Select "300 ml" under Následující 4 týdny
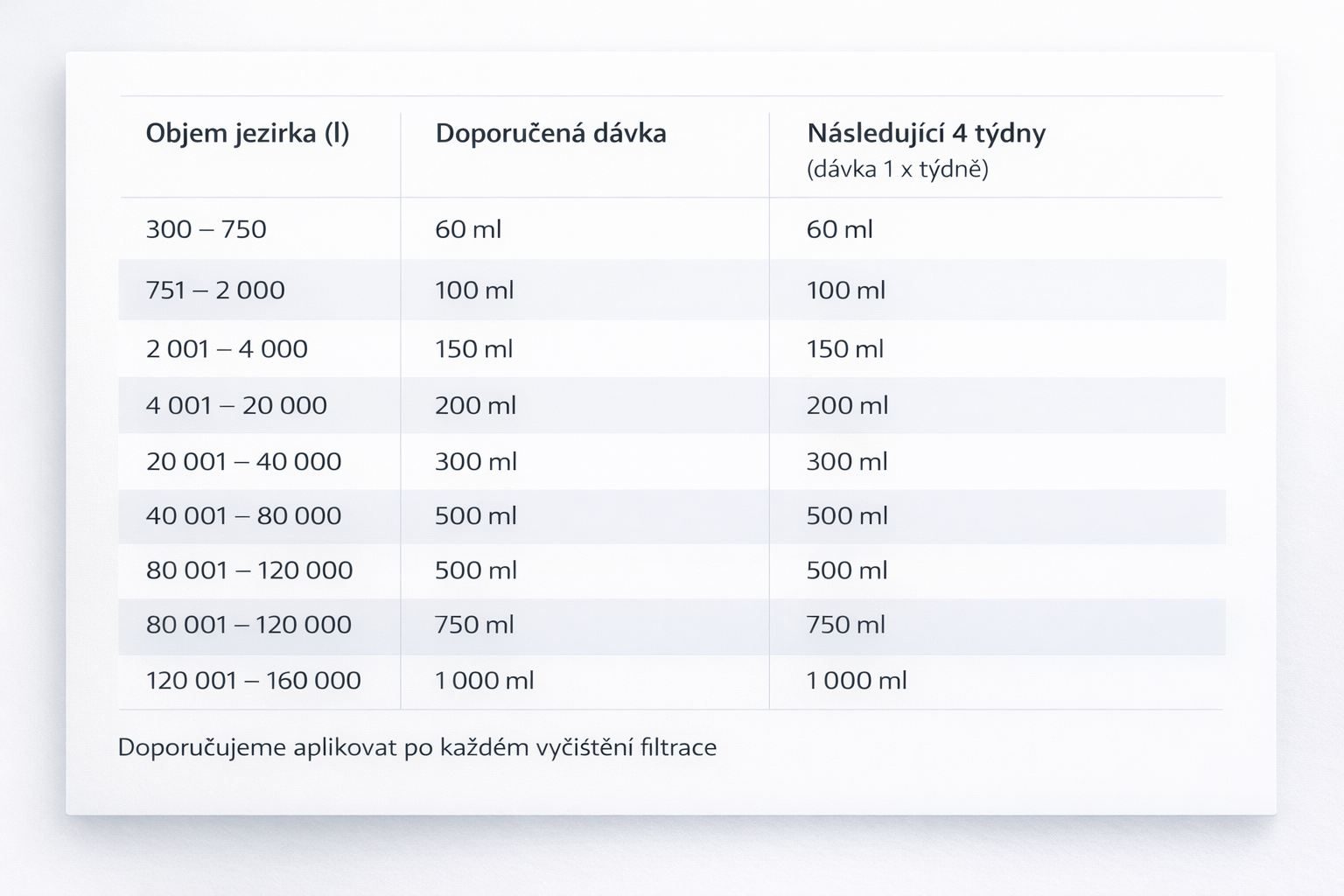This screenshot has height=896, width=1344. 846,461
